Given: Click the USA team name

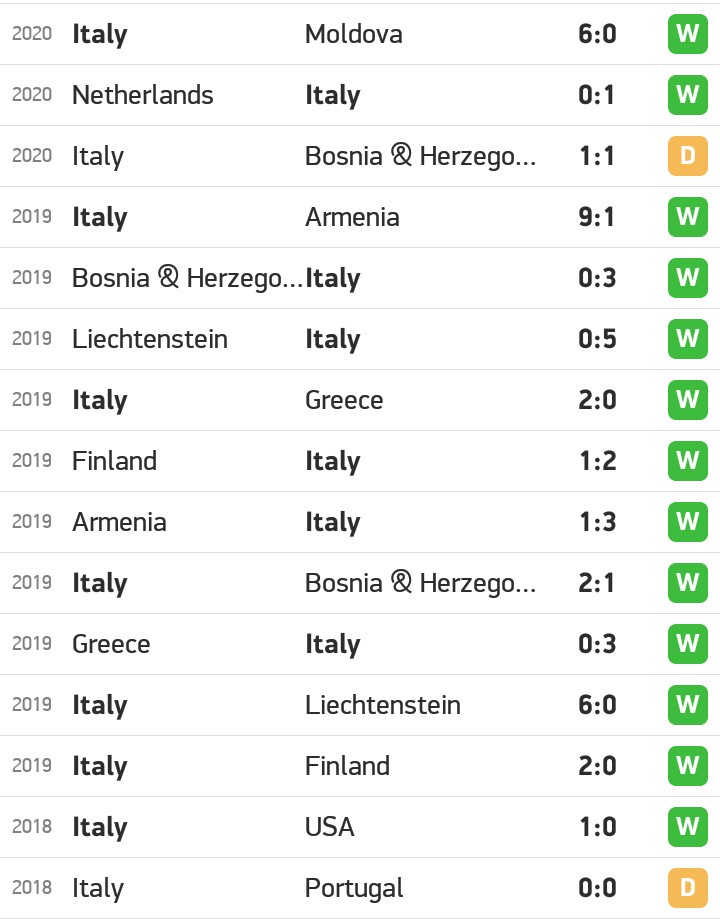Looking at the screenshot, I should [330, 827].
